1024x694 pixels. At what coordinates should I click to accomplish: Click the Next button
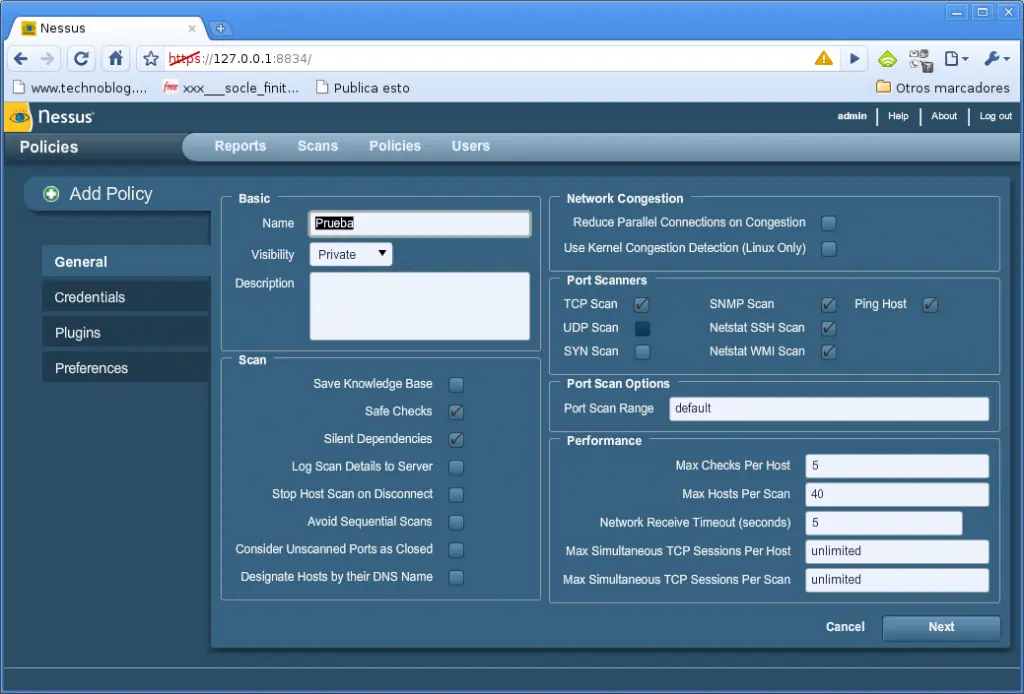941,627
